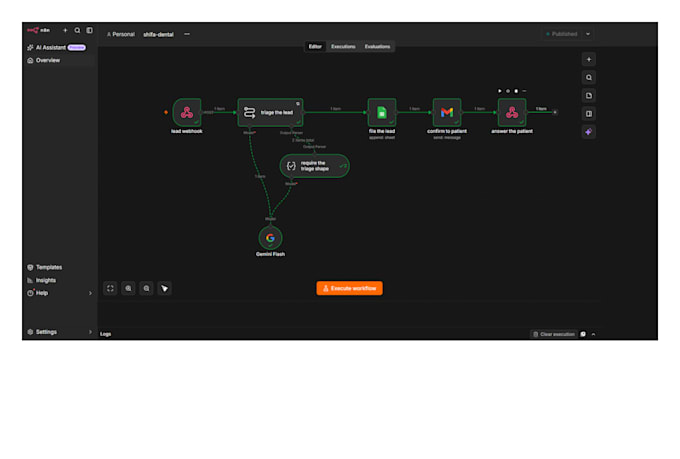This screenshot has width=680, height=459.
Task: Zoom in on the canvas
Action: [128, 289]
